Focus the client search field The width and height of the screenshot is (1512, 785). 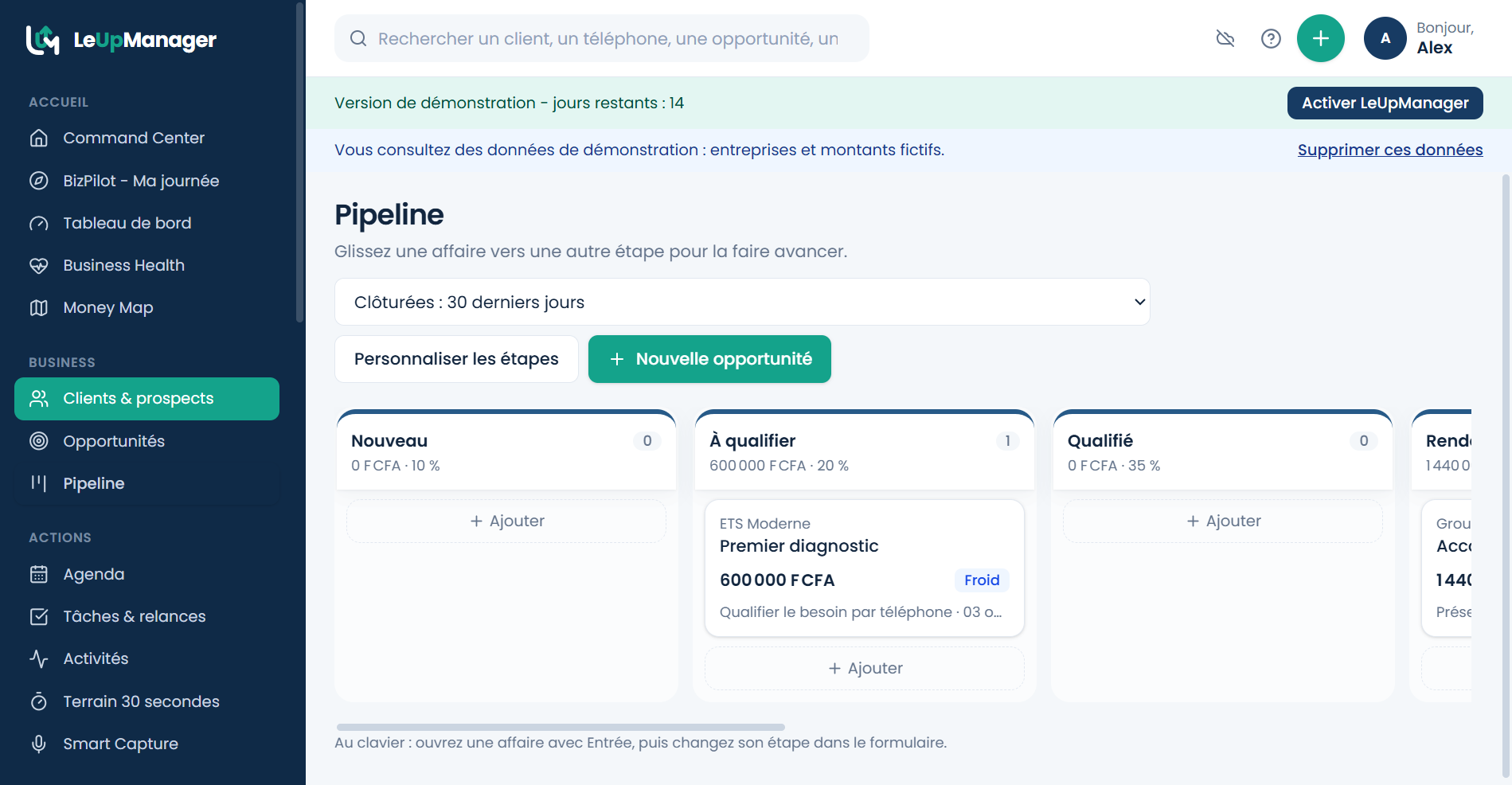coord(602,38)
